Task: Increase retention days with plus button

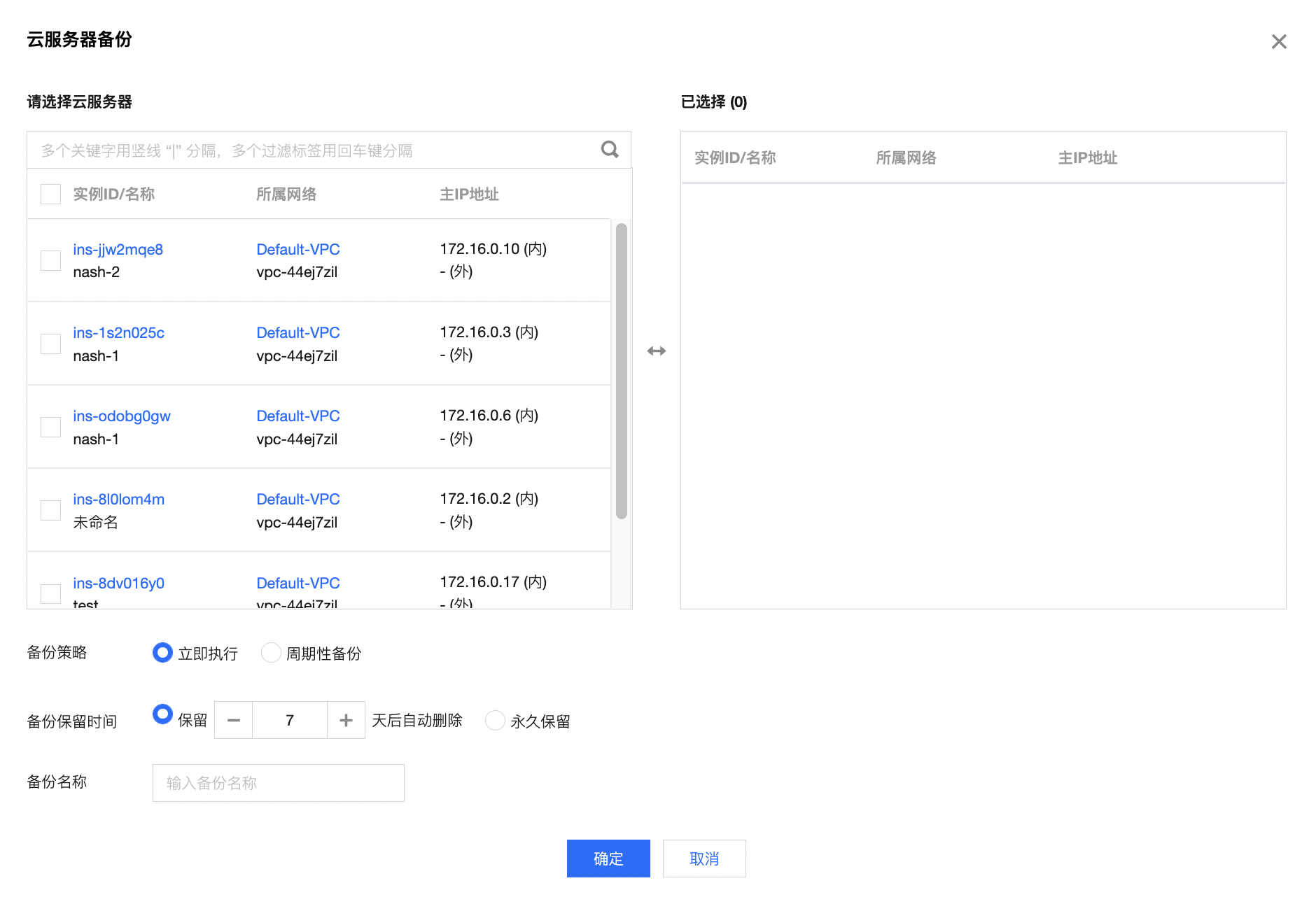Action: coord(346,720)
